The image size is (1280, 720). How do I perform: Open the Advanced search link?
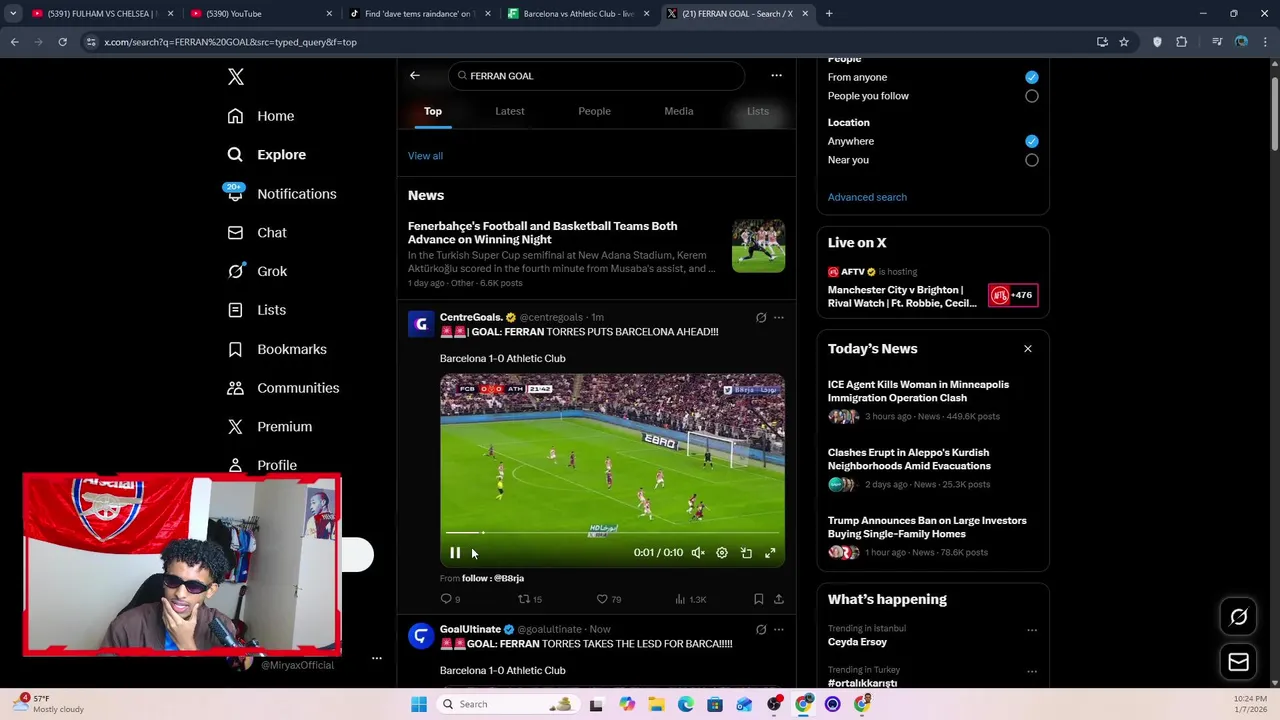867,197
